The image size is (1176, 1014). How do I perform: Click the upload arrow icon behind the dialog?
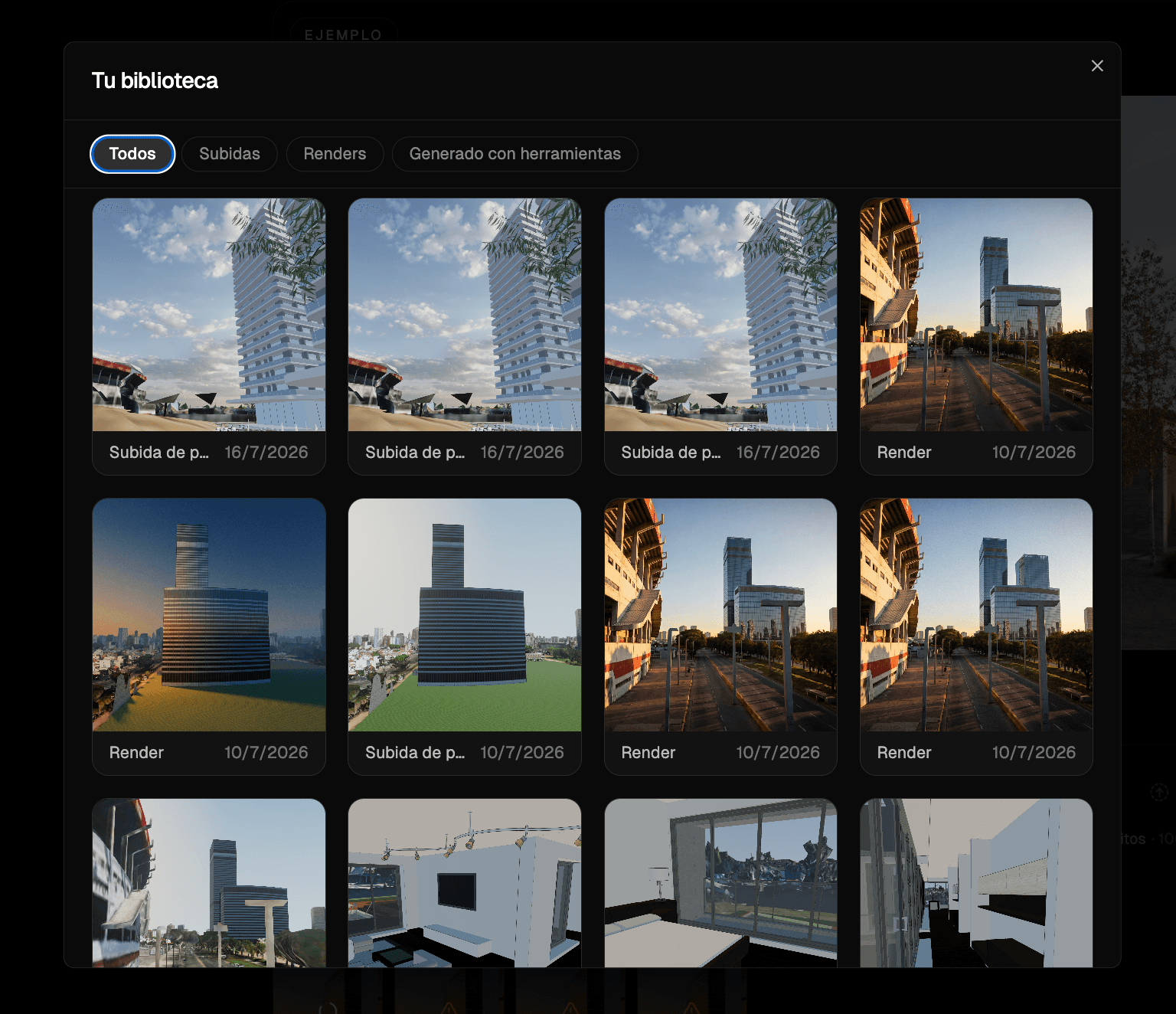coord(1159,792)
